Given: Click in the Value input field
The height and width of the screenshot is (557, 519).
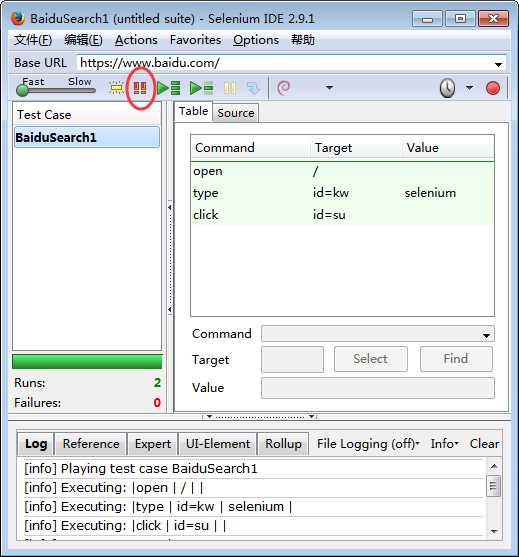Looking at the screenshot, I should 378,388.
